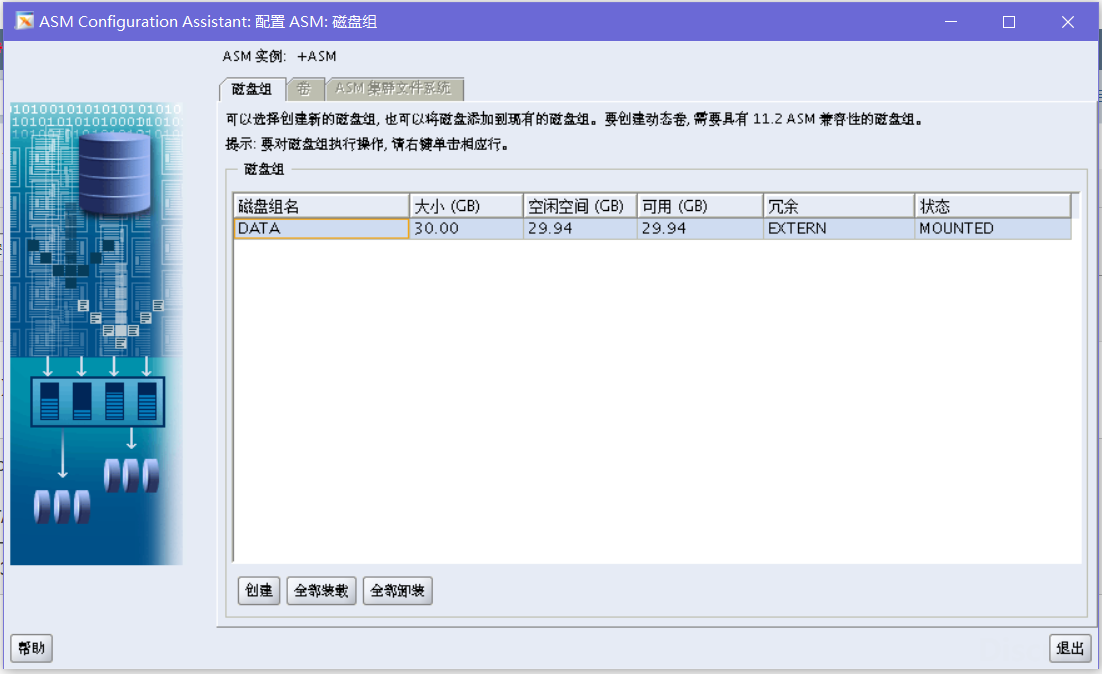Click the 全部卸载 button
This screenshot has height=674, width=1102.
click(397, 591)
